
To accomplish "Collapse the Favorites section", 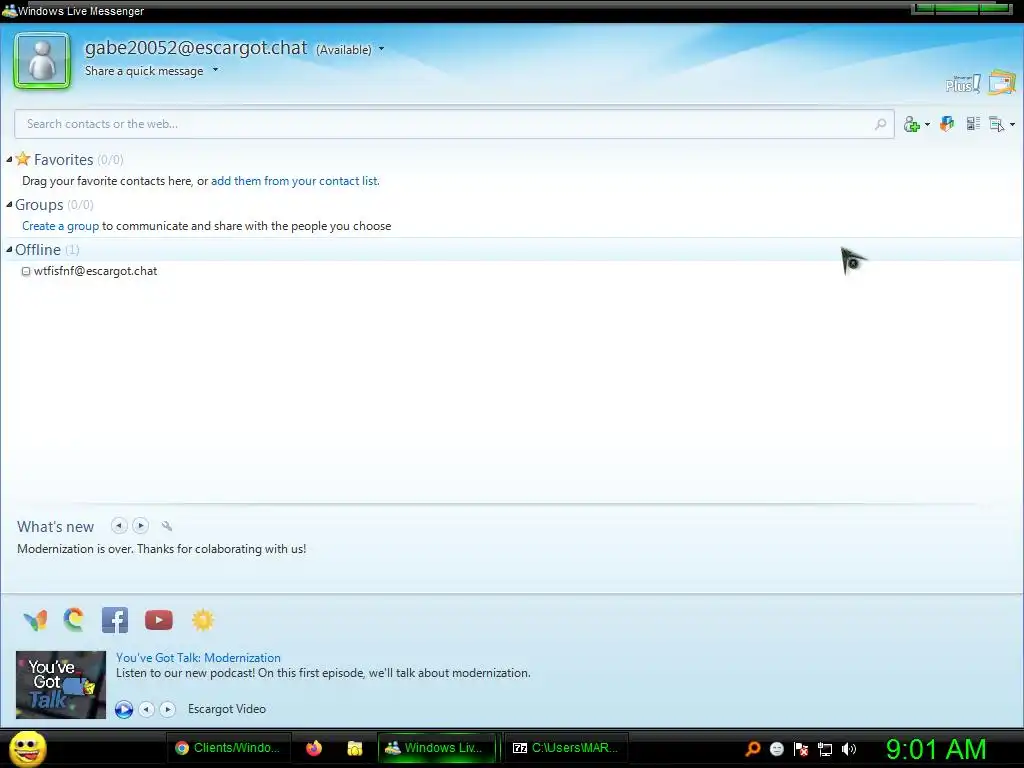I will [x=9, y=159].
